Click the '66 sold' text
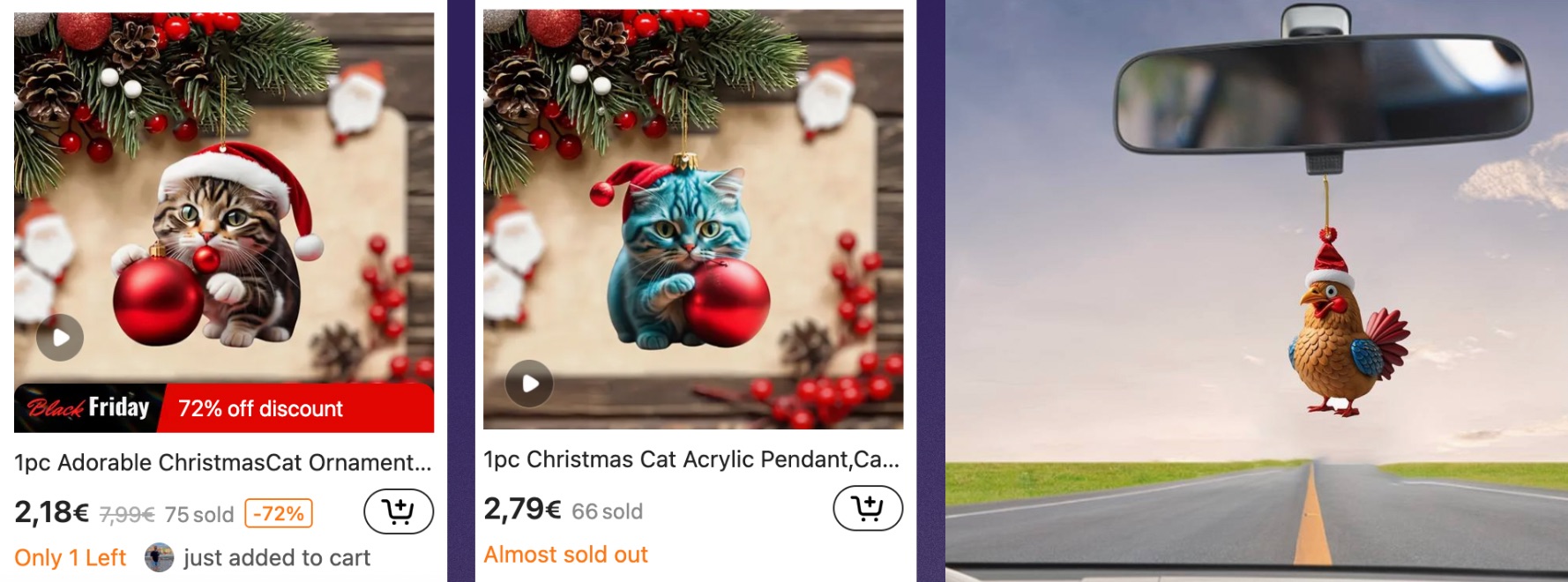 [x=607, y=511]
